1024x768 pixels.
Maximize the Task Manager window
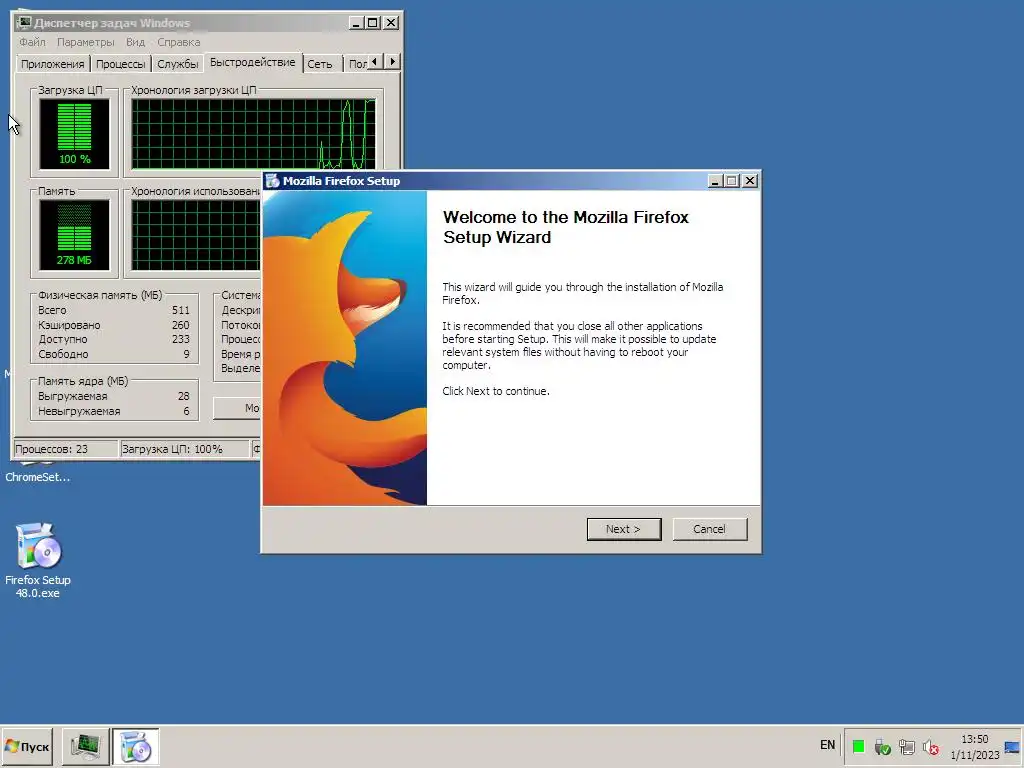(x=372, y=23)
